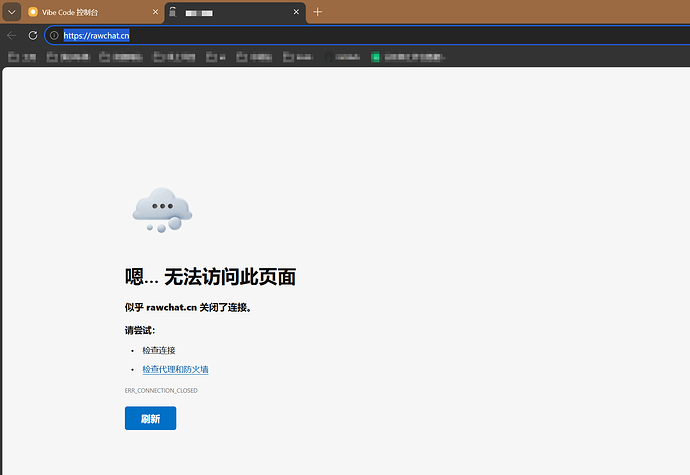Close the Vibe Code 控制台 tab
This screenshot has height=475, width=690.
[155, 12]
